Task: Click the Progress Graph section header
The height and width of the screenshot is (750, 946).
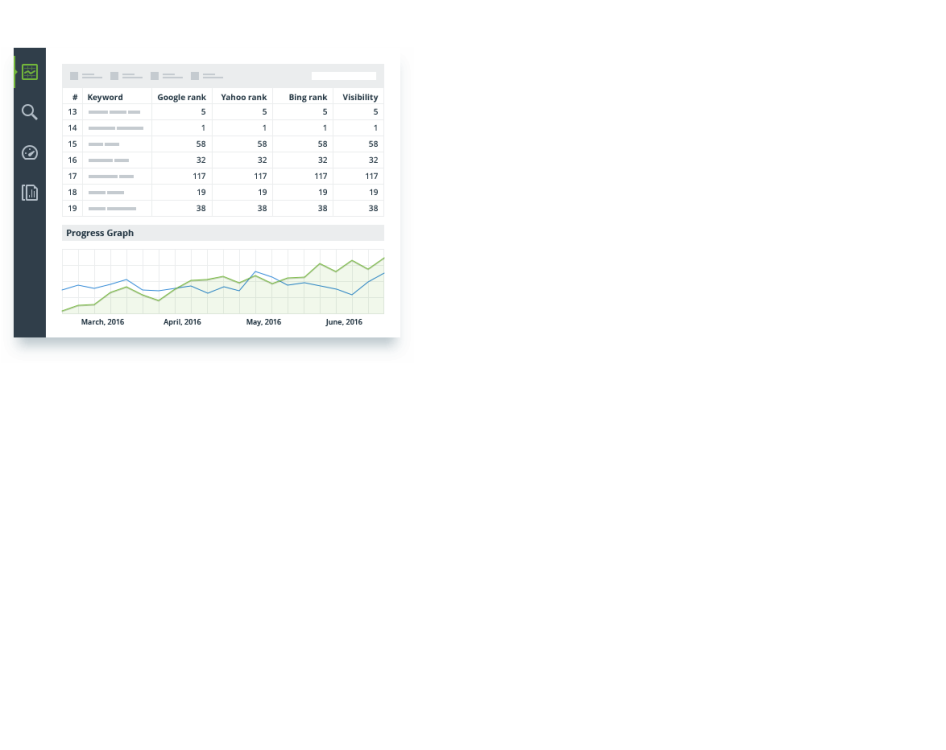Action: [223, 233]
